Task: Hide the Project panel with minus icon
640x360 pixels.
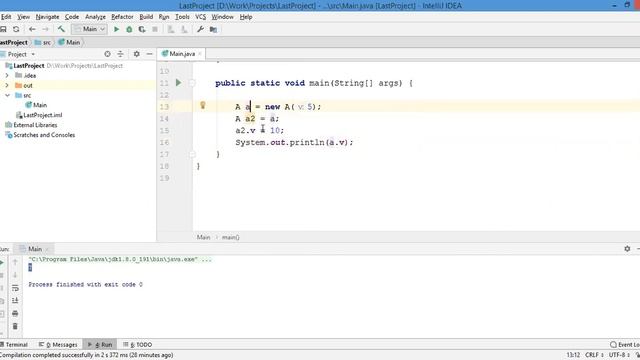Action: [149, 54]
